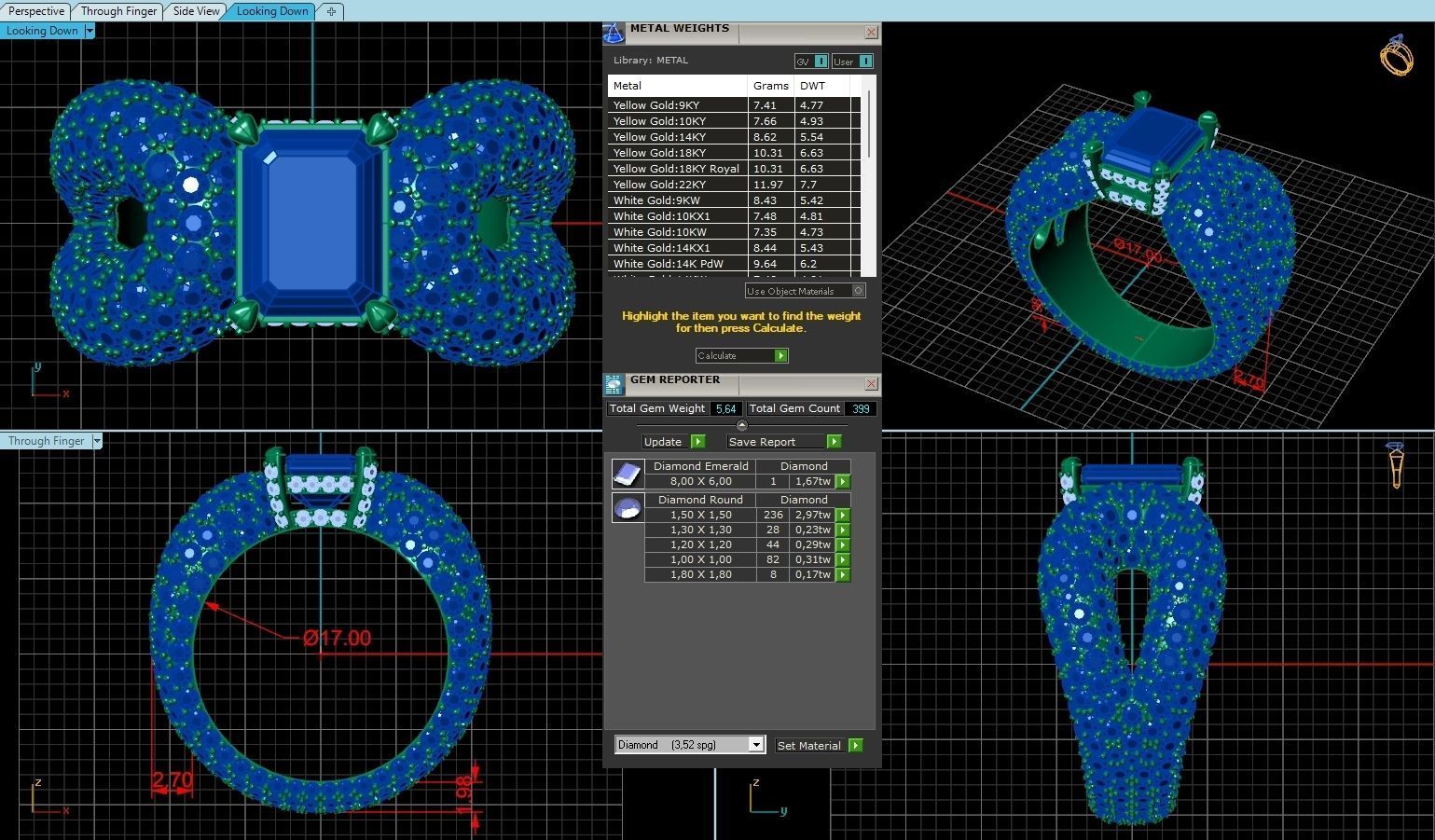Click the Save Report button

(x=784, y=442)
